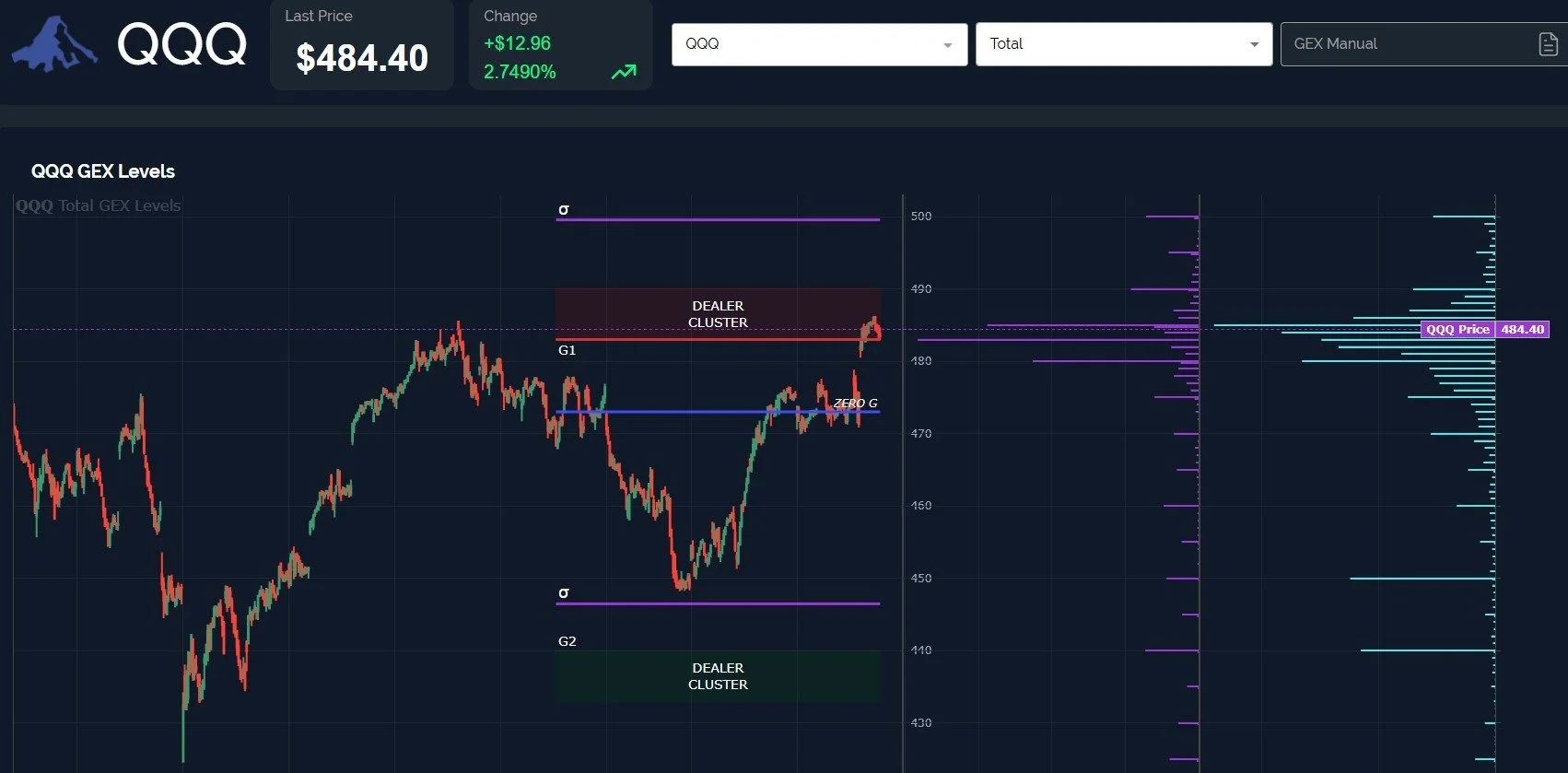Click the G1 level label

567,350
